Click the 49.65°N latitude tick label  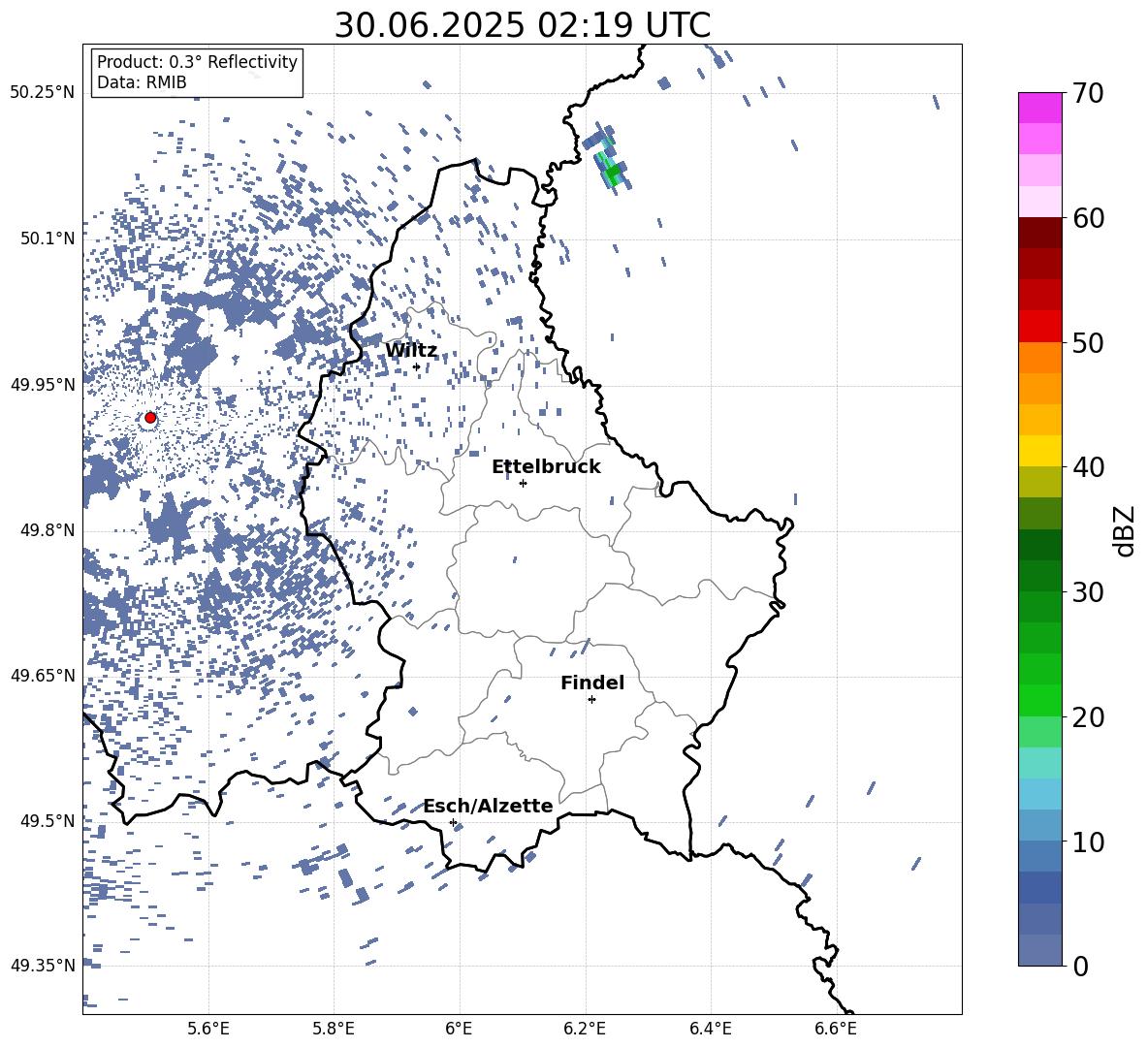click(x=43, y=675)
